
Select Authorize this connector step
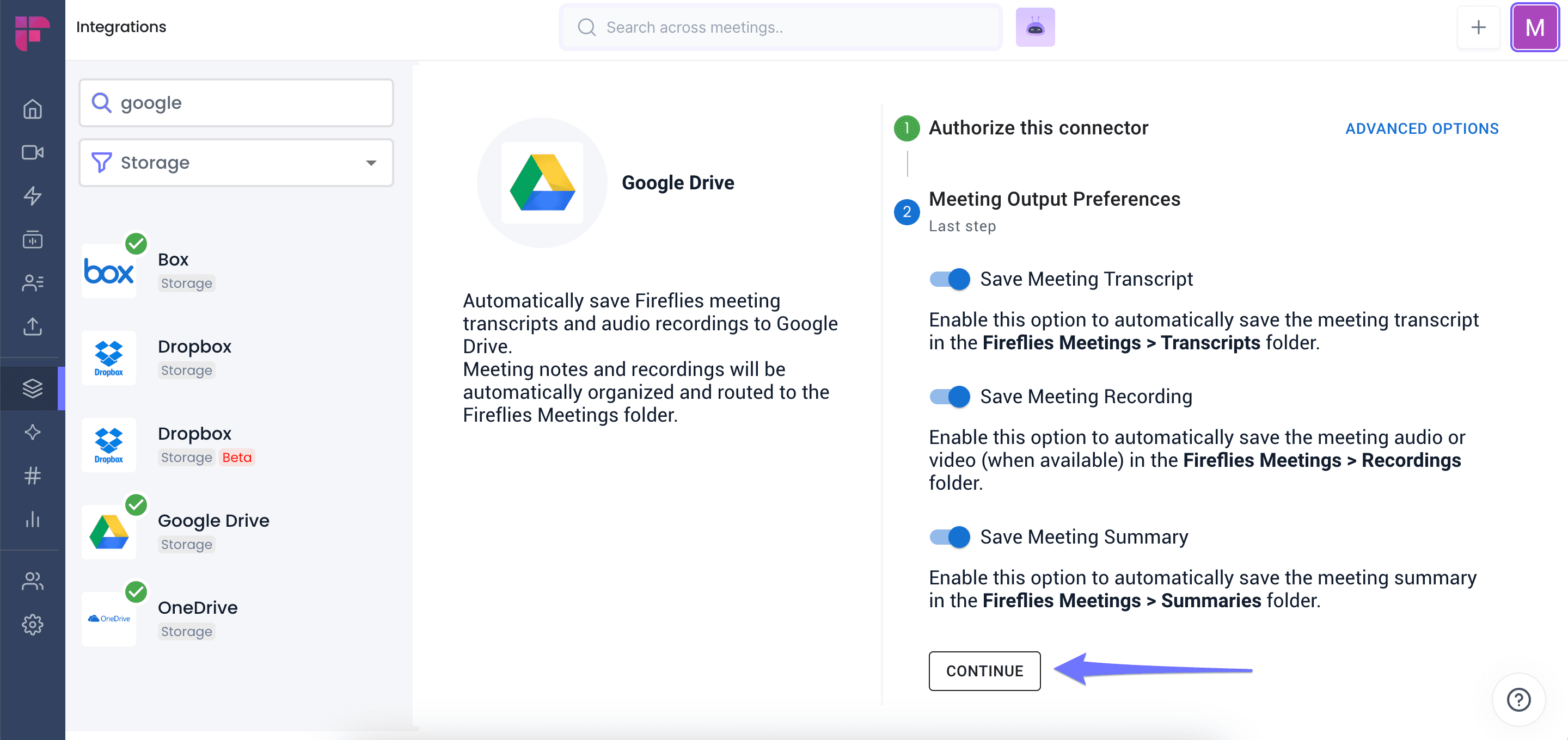(x=1038, y=128)
